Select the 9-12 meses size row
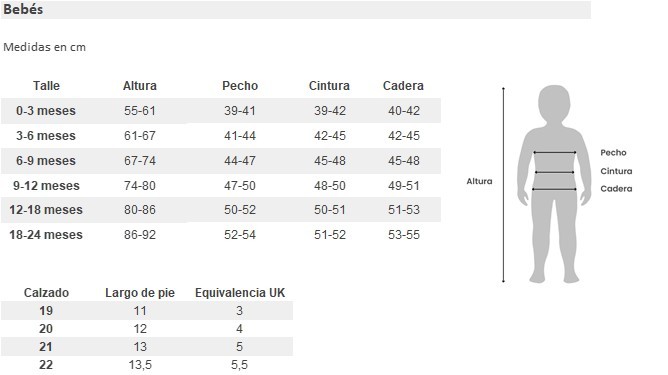 coord(221,185)
